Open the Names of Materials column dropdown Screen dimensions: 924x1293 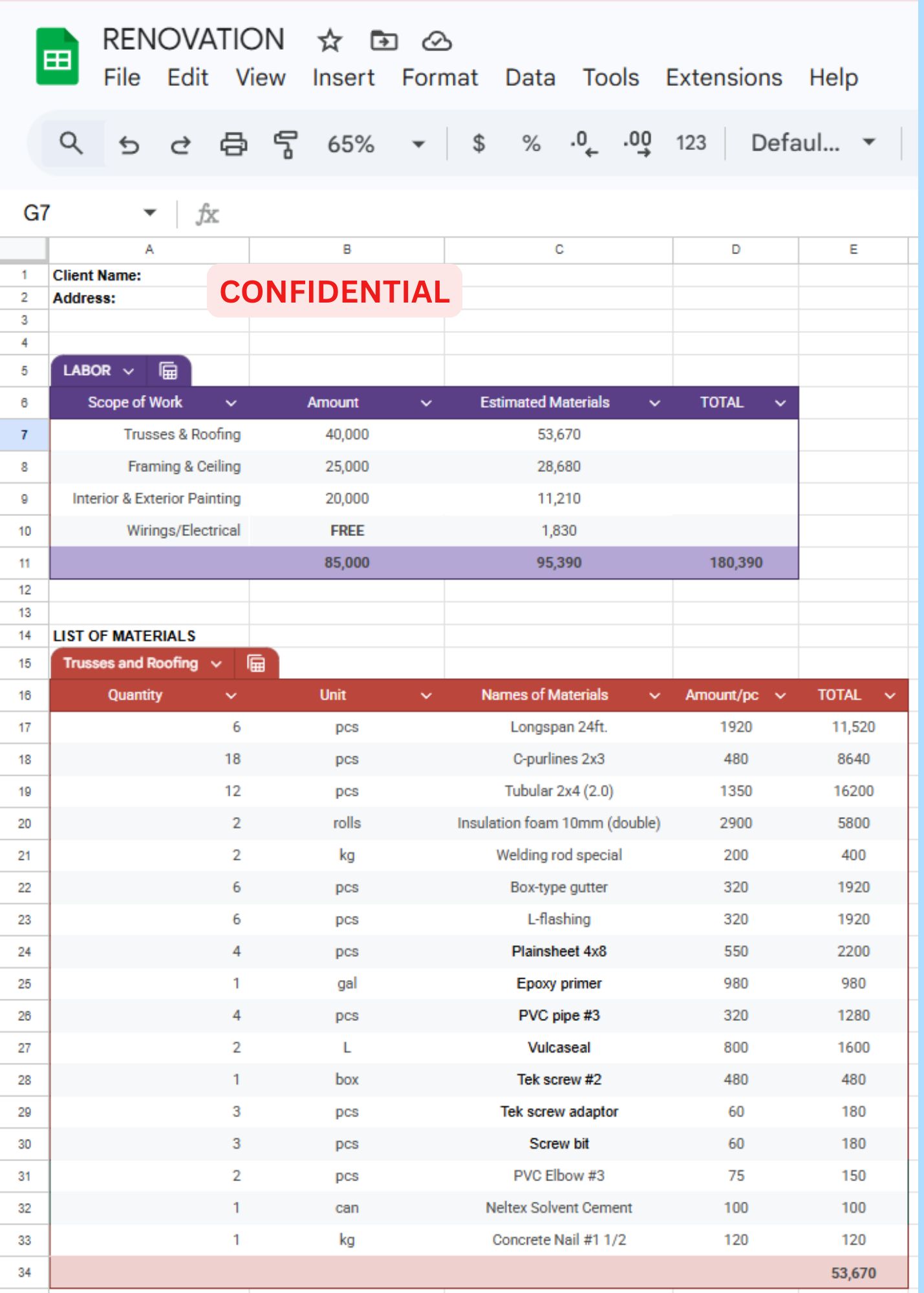pyautogui.click(x=654, y=696)
